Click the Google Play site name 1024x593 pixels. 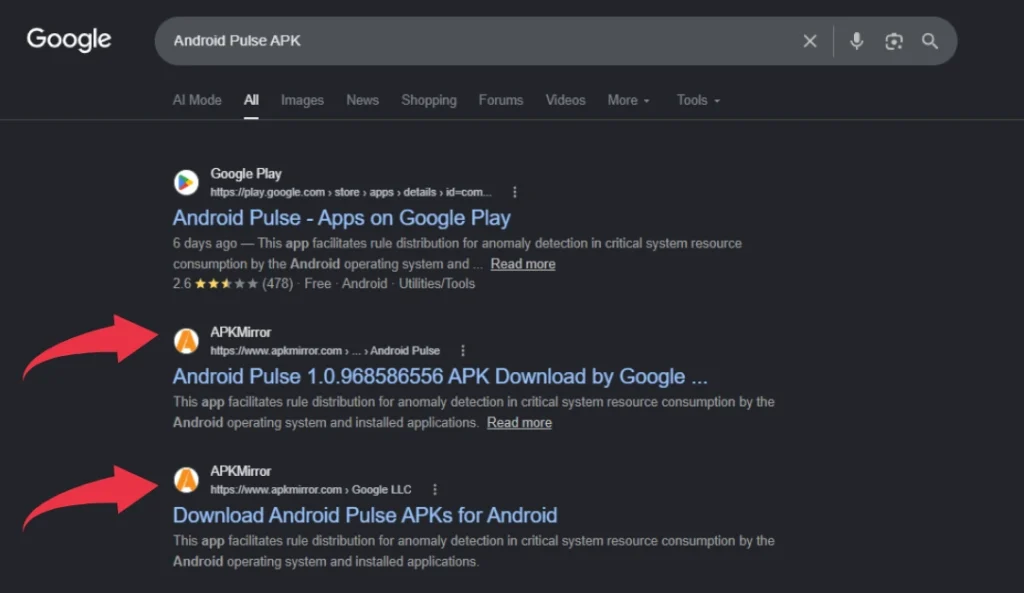click(246, 174)
